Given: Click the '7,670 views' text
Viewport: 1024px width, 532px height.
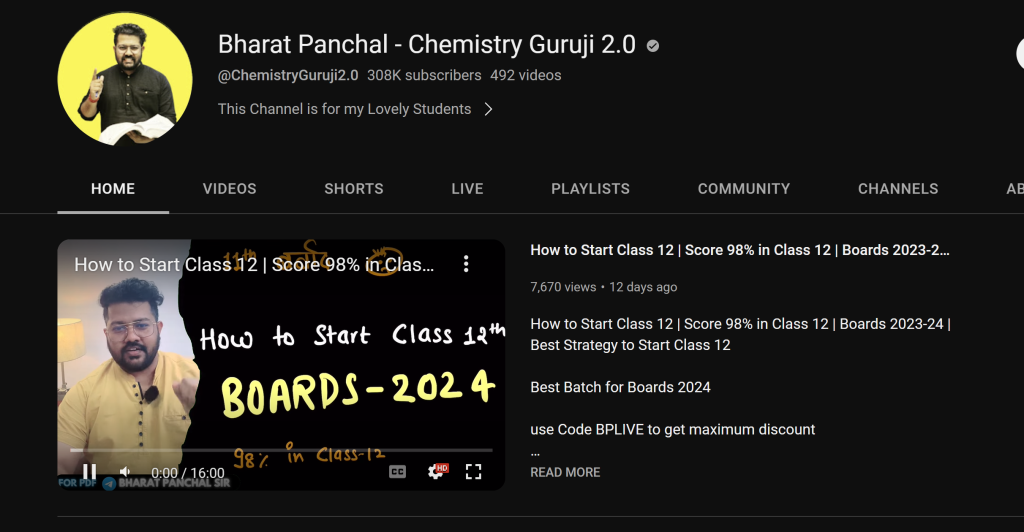Looking at the screenshot, I should pyautogui.click(x=563, y=287).
